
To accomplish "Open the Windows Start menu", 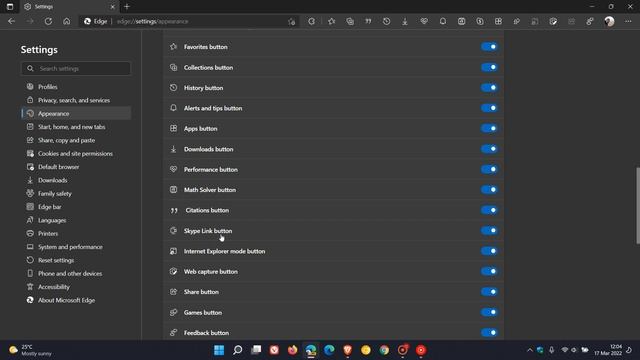I will coord(219,350).
